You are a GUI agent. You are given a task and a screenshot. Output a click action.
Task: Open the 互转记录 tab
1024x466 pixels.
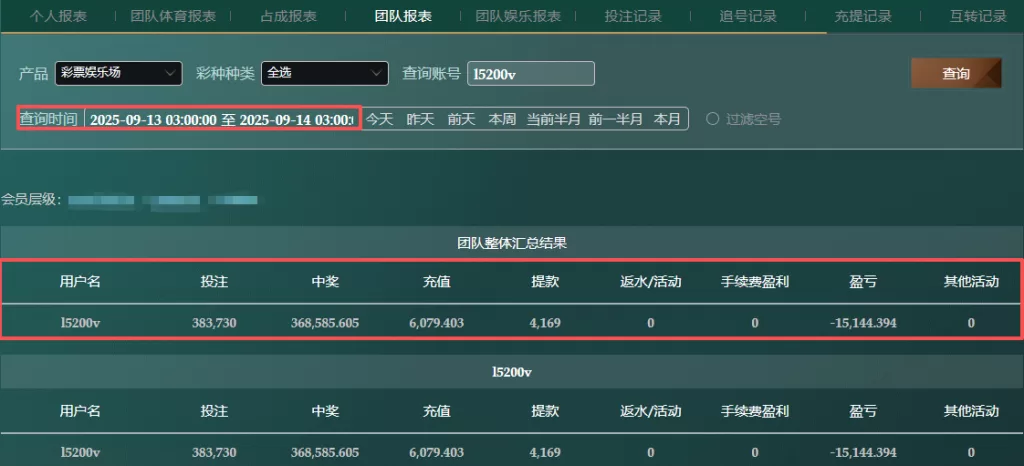point(978,16)
